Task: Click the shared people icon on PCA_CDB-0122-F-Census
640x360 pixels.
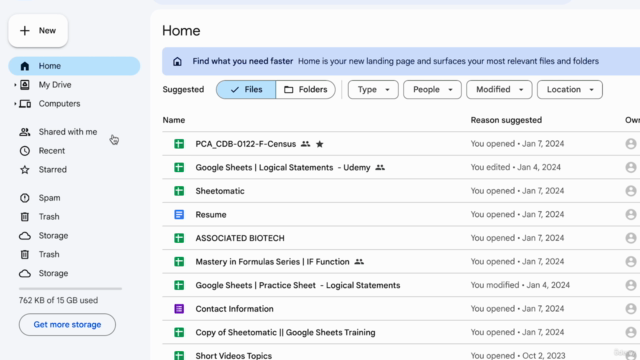Action: coord(305,144)
